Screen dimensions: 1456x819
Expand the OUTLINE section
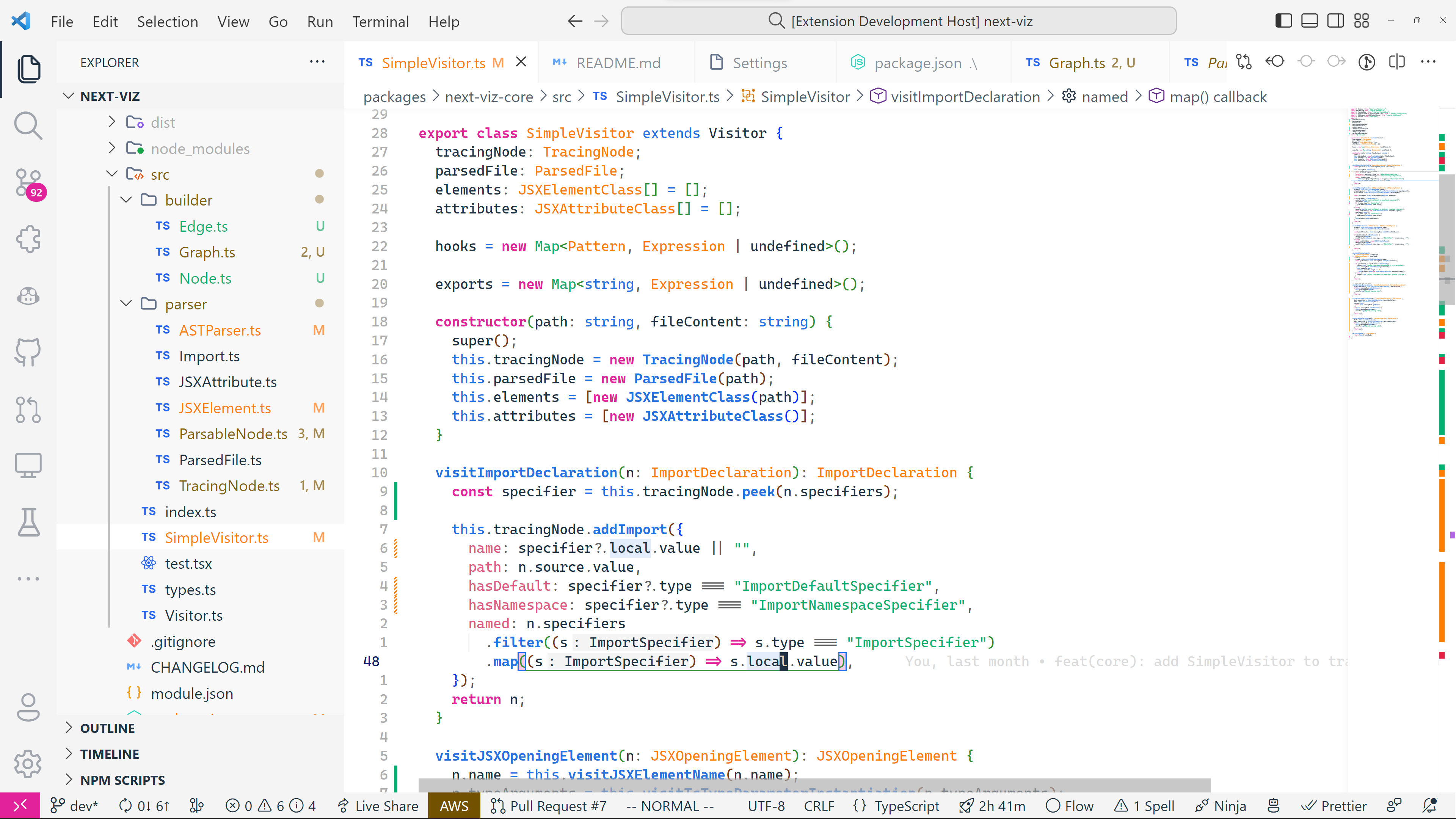coord(107,728)
